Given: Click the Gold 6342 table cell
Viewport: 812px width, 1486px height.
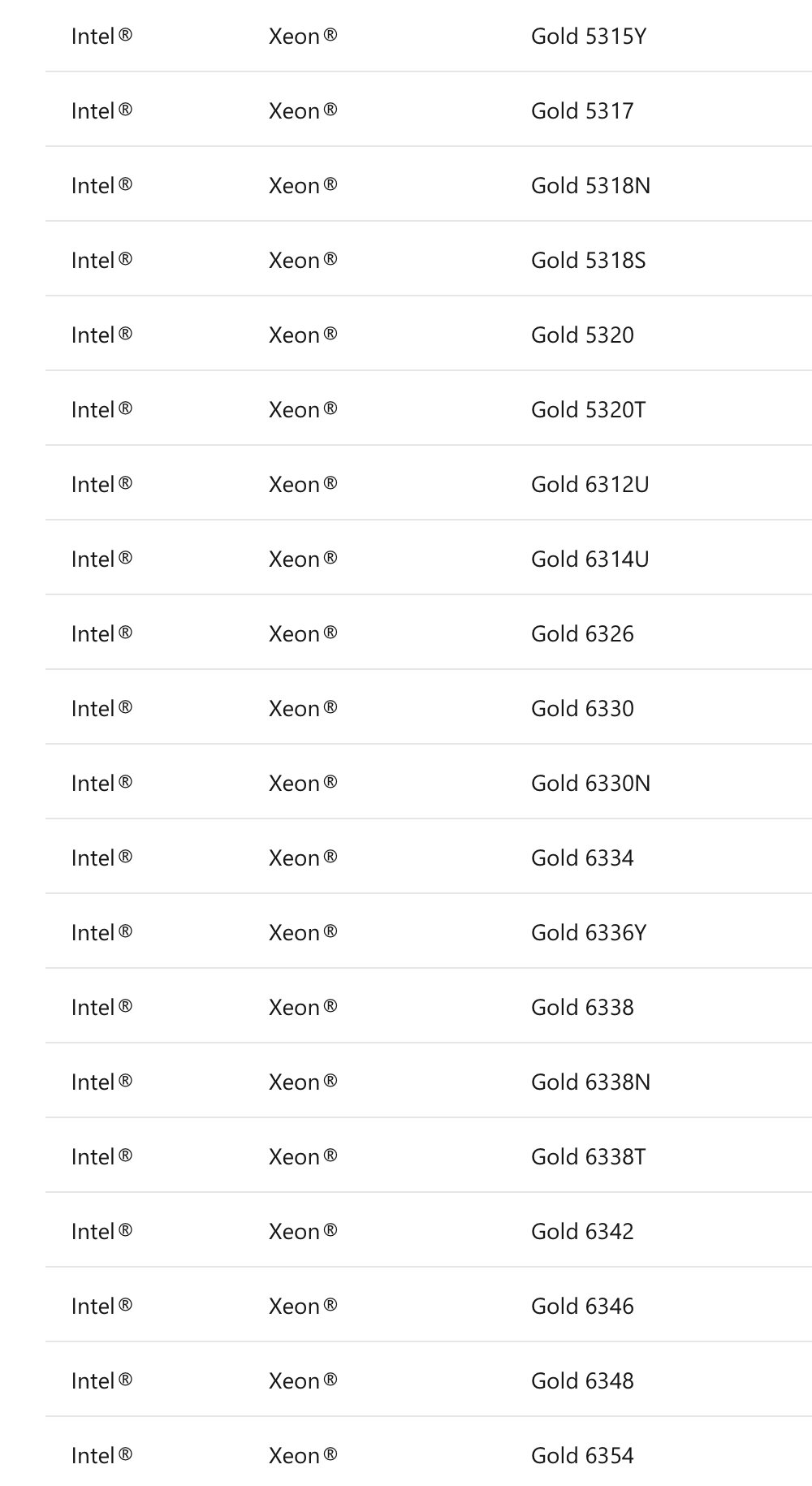Looking at the screenshot, I should 582,1232.
